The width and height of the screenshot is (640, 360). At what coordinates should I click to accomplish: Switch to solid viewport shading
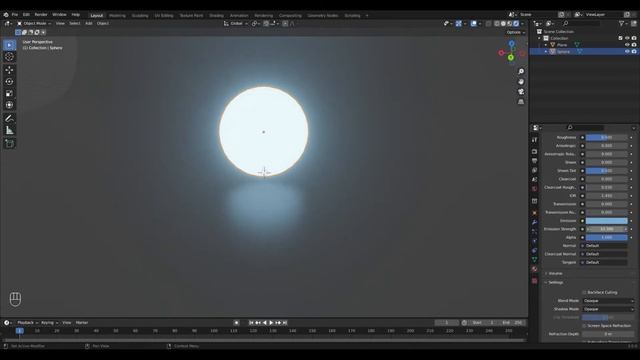[x=503, y=24]
